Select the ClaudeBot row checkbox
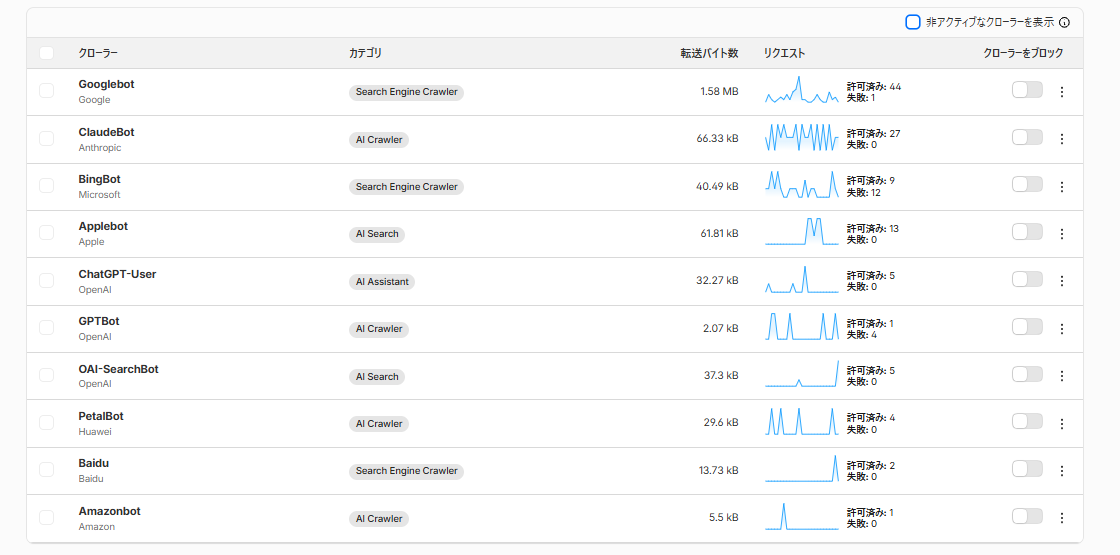 click(46, 139)
